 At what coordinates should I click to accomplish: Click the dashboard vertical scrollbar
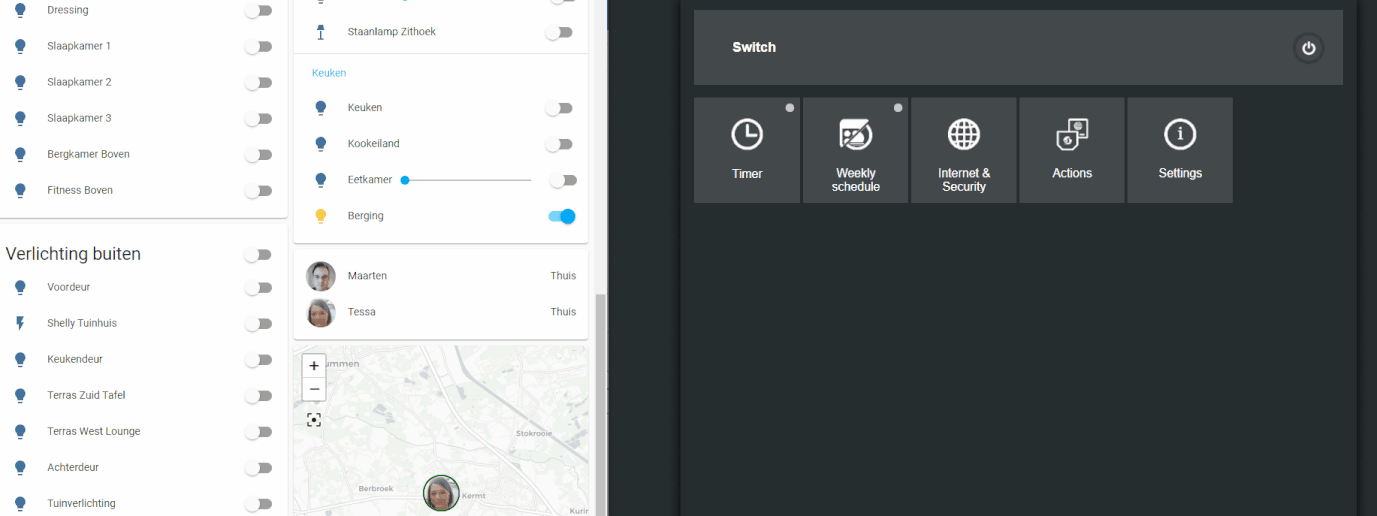(600, 405)
